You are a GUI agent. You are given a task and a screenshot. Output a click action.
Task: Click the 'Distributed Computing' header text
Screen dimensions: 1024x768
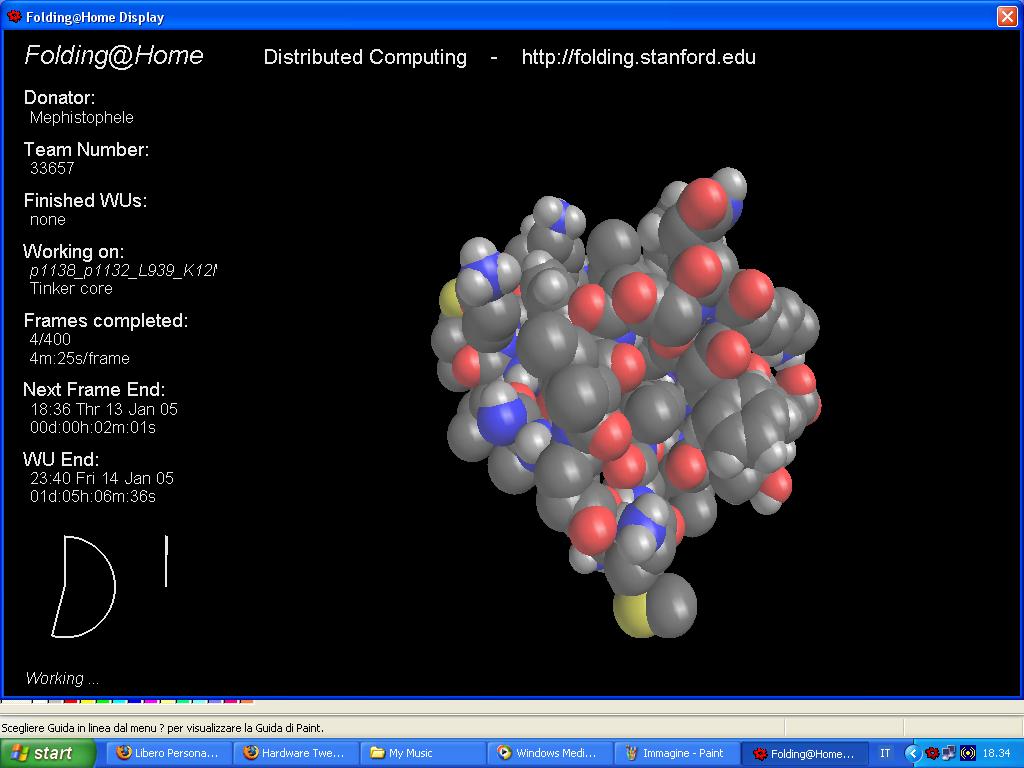pos(365,57)
